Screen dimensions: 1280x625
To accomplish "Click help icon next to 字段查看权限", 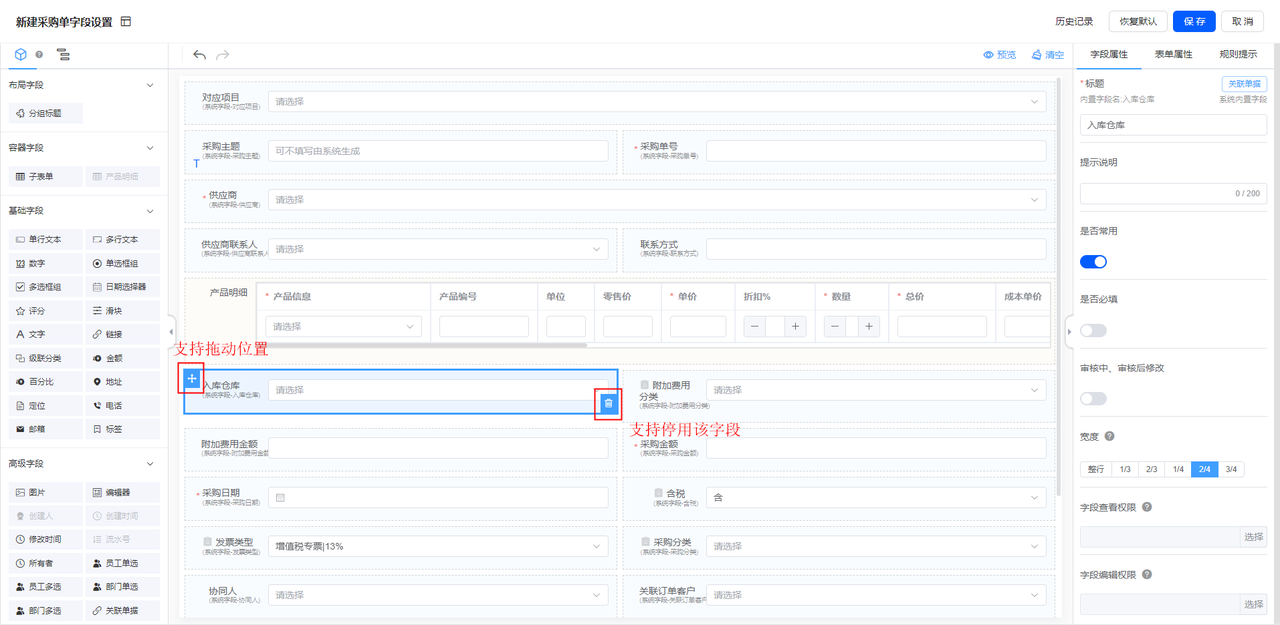I will click(x=1147, y=507).
